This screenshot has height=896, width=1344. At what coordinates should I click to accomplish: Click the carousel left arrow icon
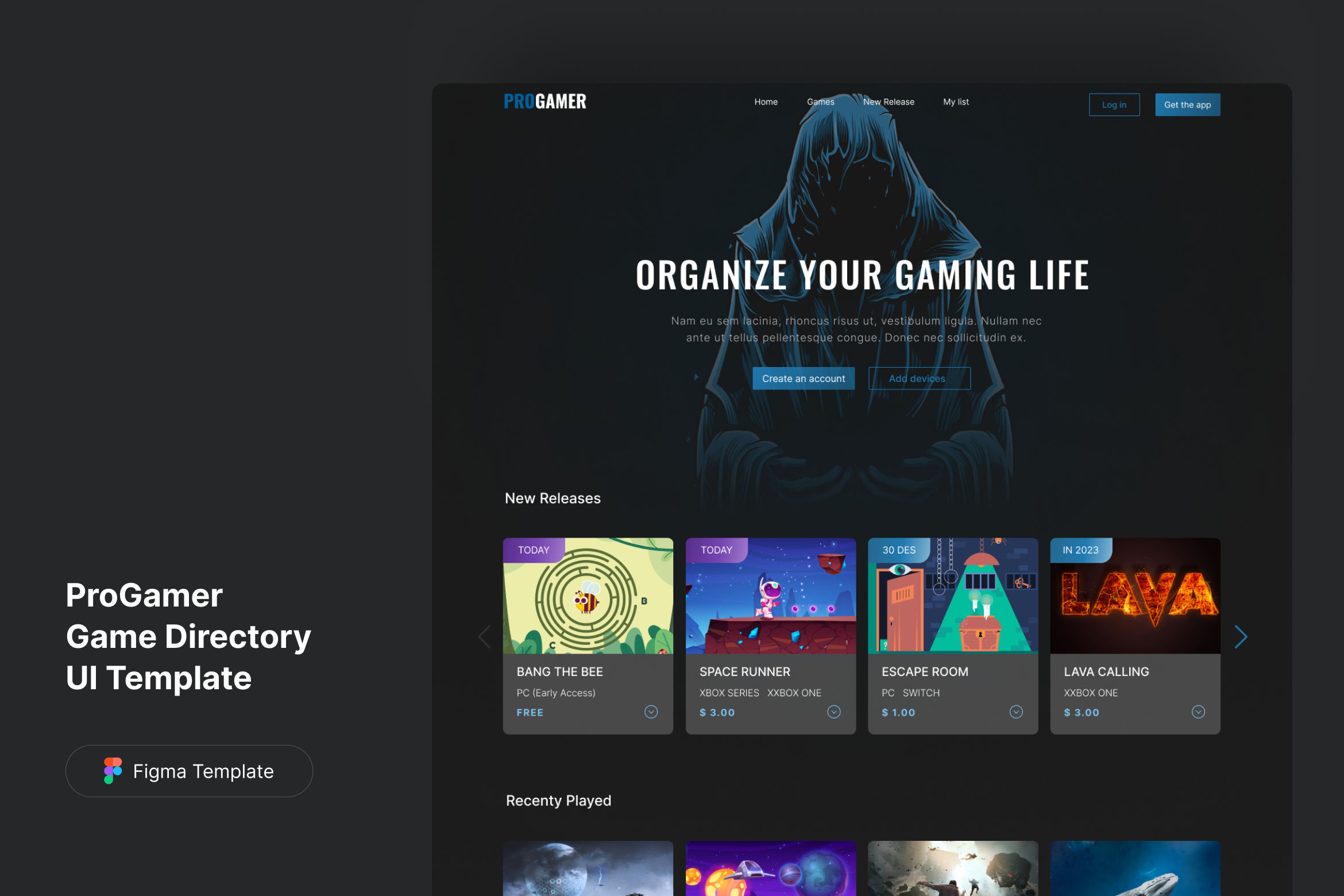tap(484, 636)
